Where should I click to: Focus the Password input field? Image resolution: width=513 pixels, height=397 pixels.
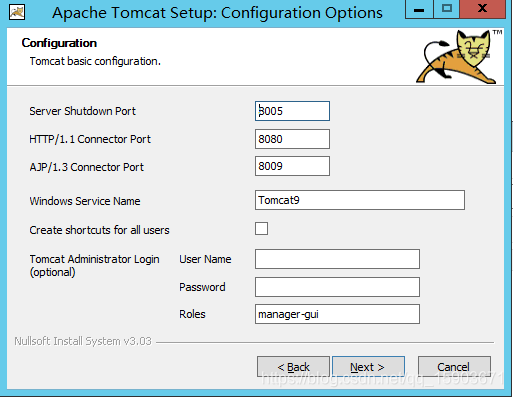pyautogui.click(x=337, y=287)
